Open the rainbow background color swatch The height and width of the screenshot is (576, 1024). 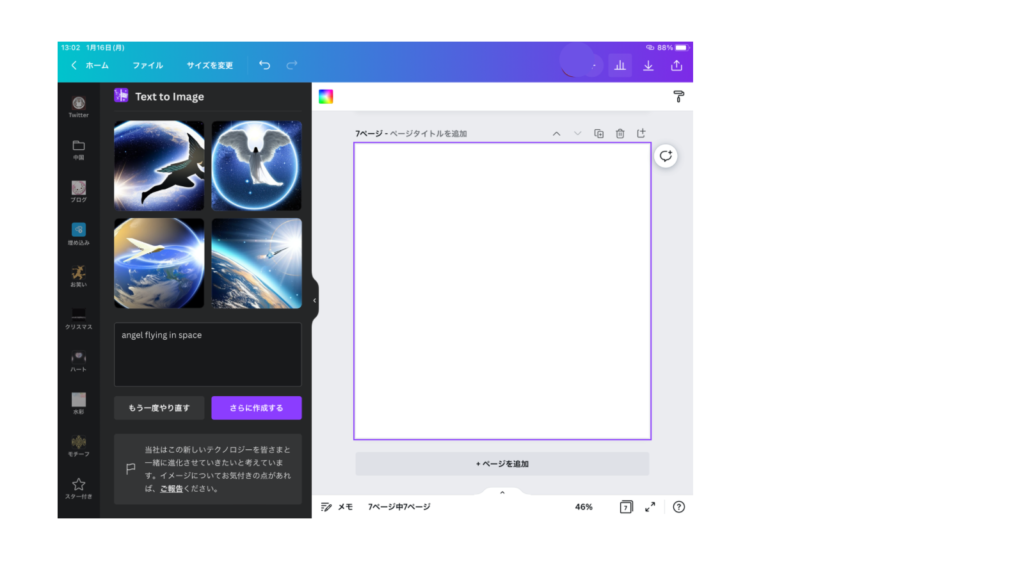[326, 97]
